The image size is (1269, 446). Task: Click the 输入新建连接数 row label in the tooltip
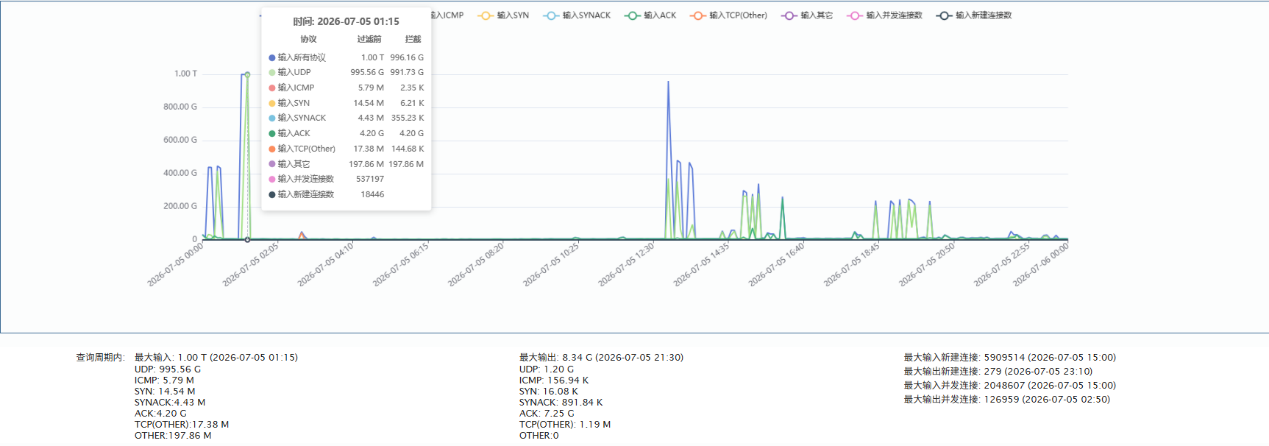click(306, 193)
